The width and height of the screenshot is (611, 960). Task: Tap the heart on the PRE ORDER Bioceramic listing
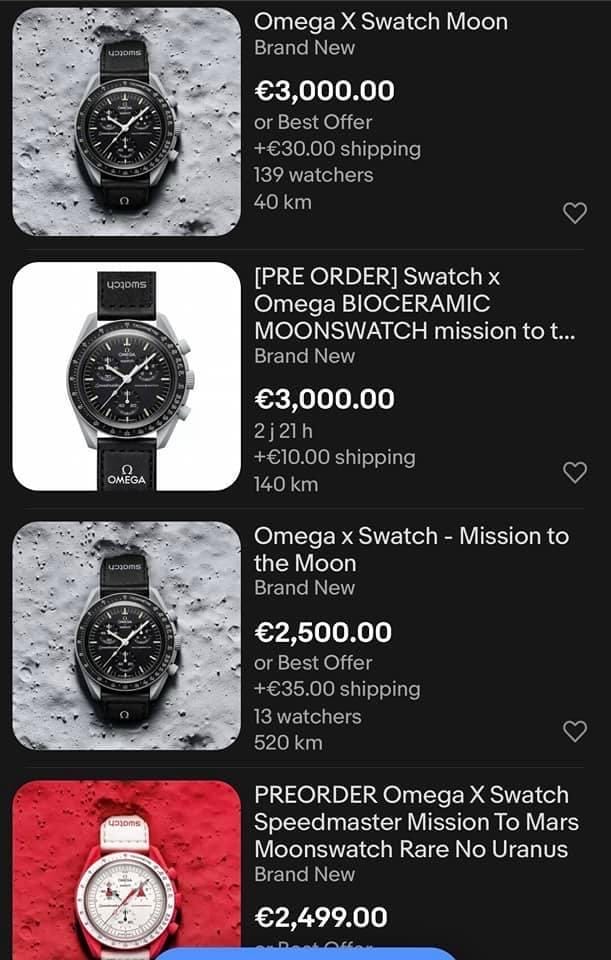pyautogui.click(x=575, y=472)
